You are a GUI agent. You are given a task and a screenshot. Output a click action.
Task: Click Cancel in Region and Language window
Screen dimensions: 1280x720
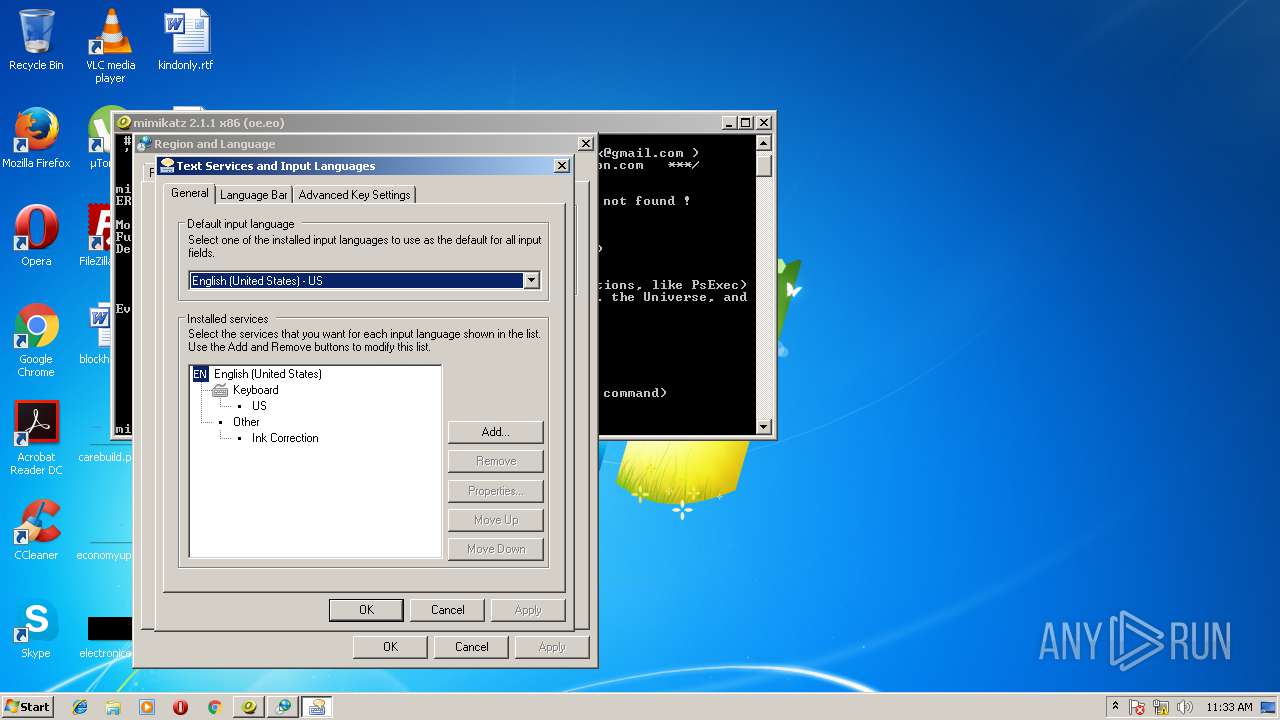pyautogui.click(x=472, y=647)
